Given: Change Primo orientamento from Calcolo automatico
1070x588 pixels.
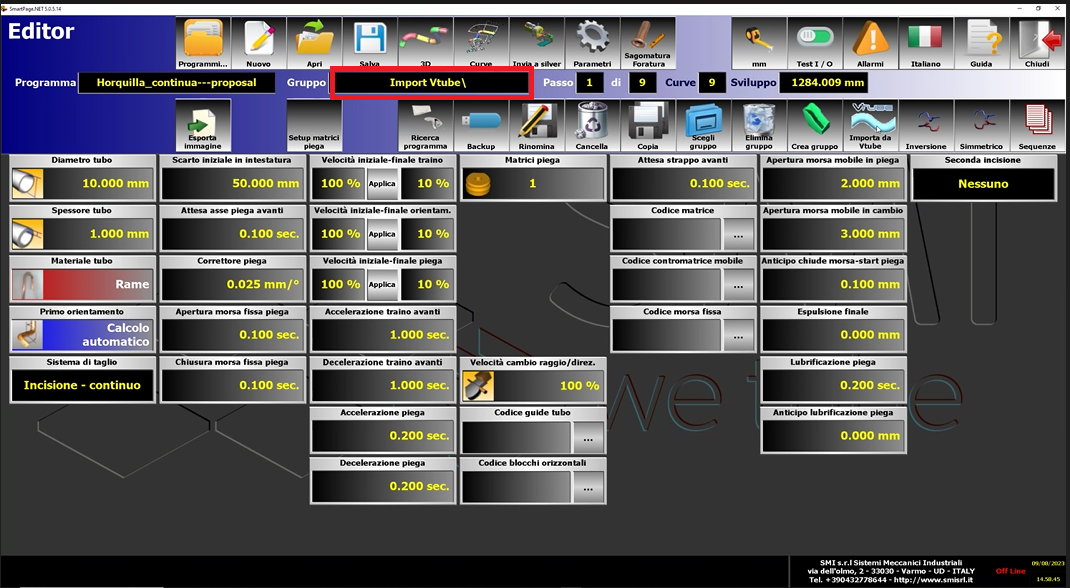Looking at the screenshot, I should [83, 335].
